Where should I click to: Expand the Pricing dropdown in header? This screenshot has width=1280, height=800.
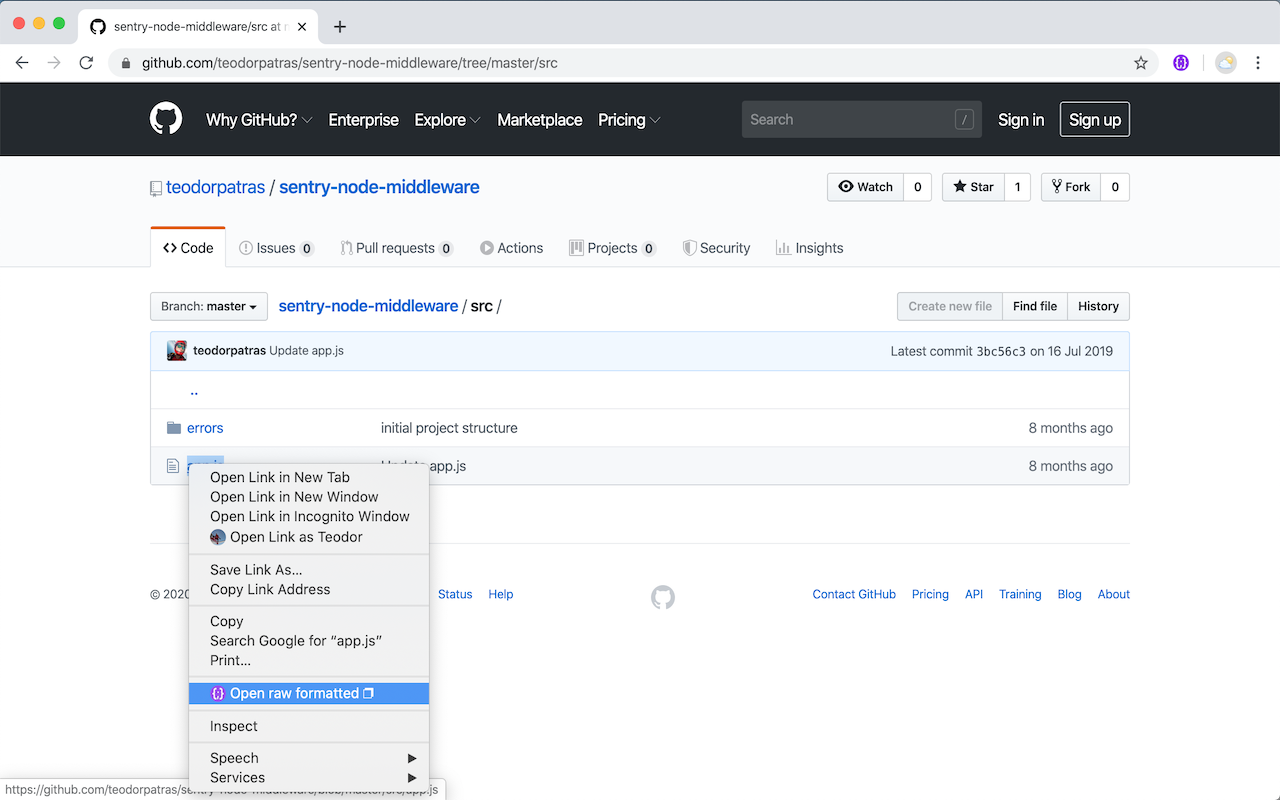(x=629, y=120)
